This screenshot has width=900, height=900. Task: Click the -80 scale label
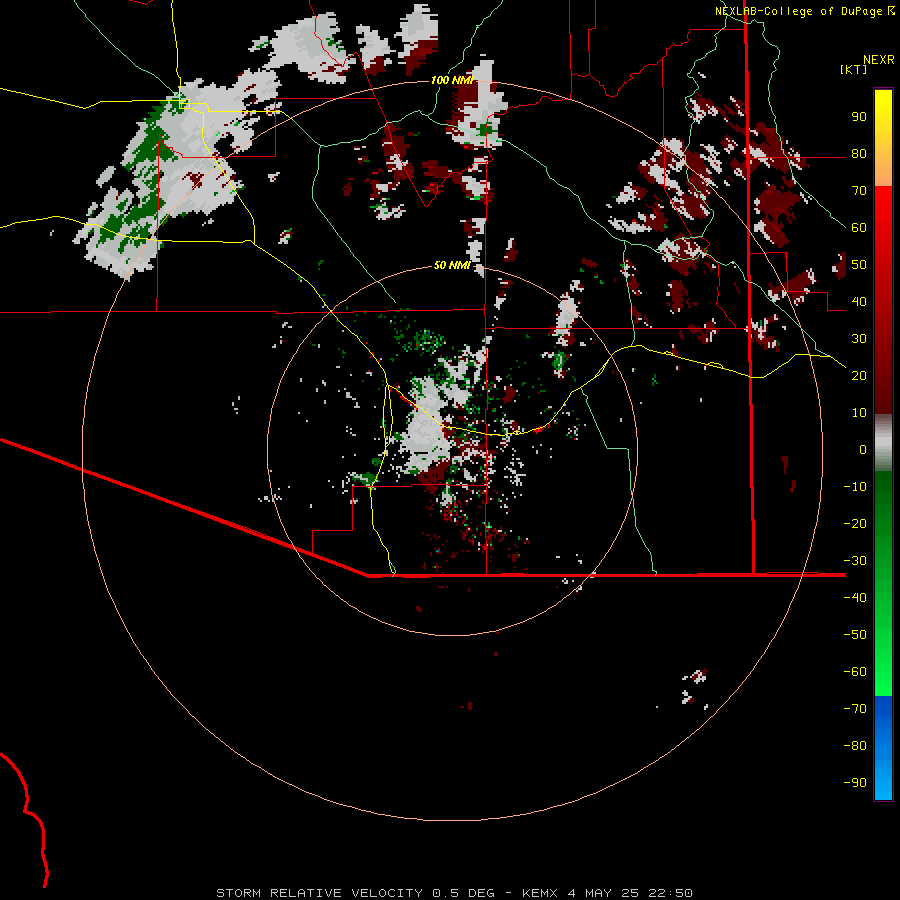(855, 746)
